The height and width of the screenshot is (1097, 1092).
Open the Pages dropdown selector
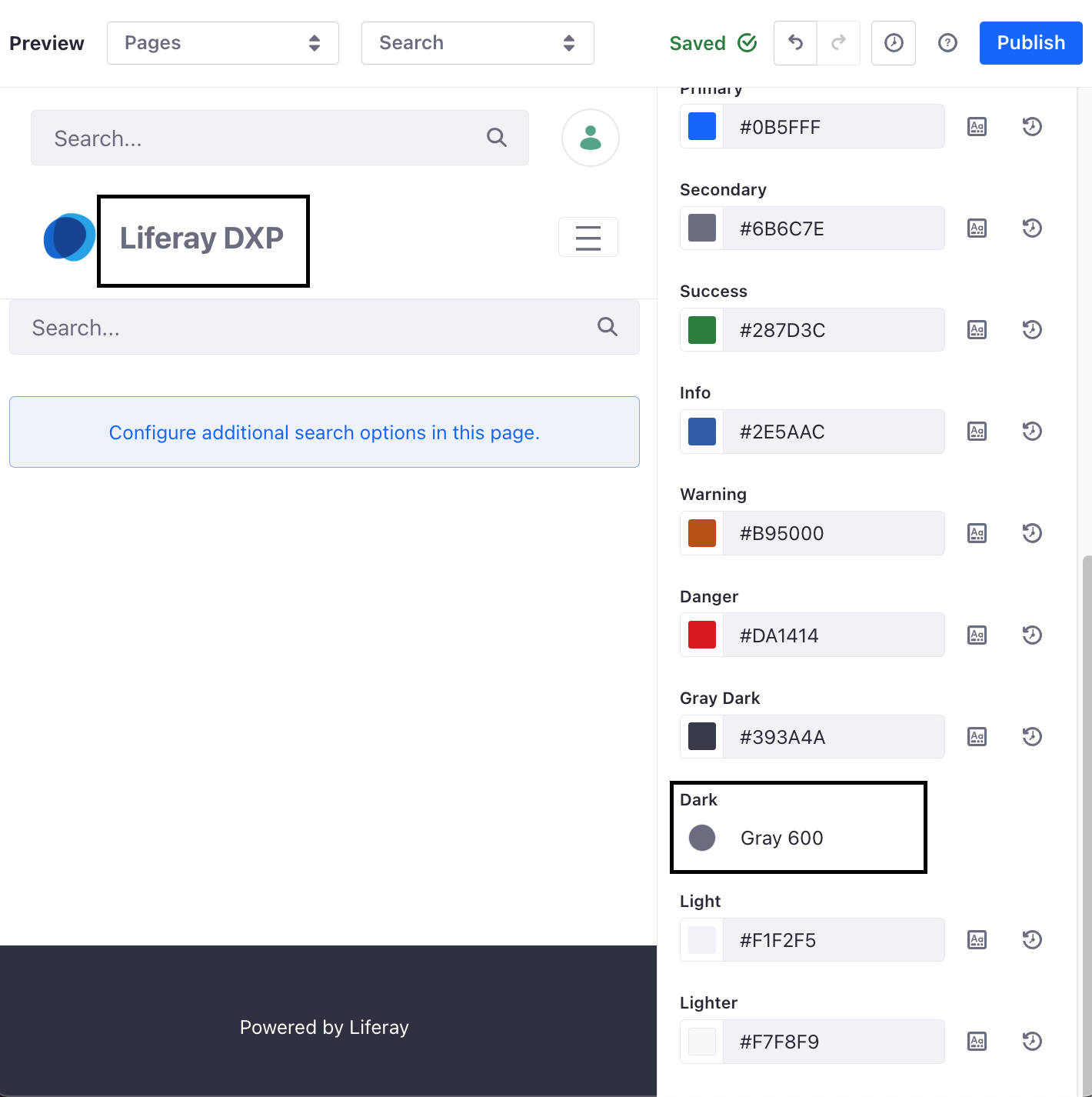pyautogui.click(x=223, y=43)
